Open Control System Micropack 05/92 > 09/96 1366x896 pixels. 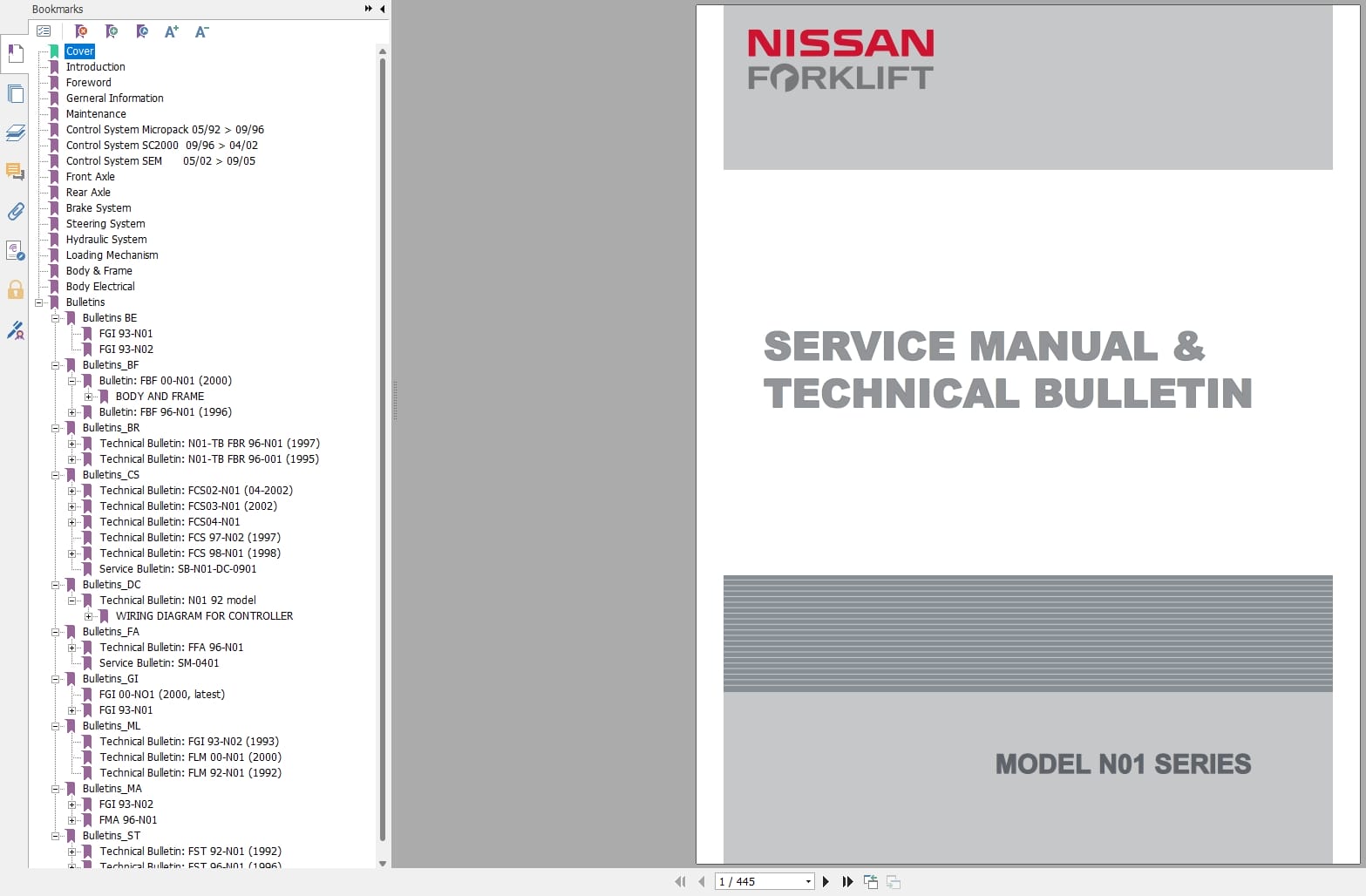coord(165,130)
